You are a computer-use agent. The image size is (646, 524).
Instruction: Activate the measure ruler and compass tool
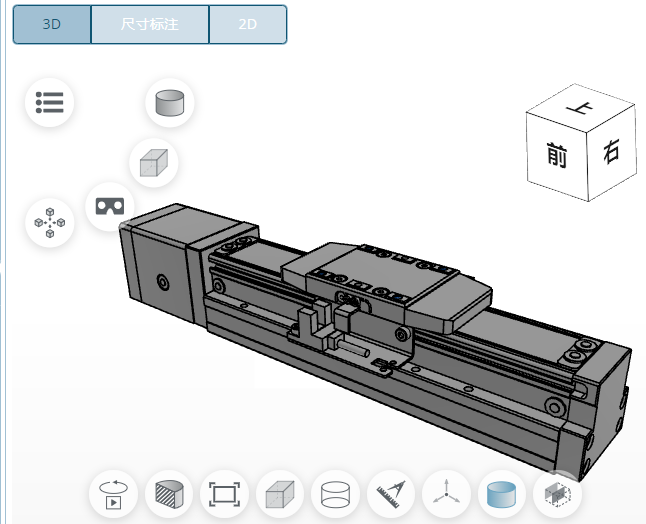pos(391,494)
